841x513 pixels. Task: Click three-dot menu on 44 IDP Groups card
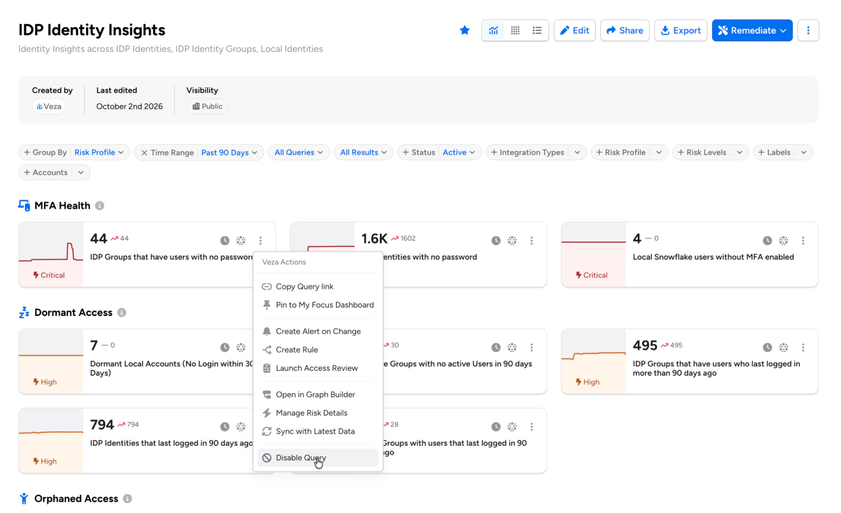tap(260, 240)
